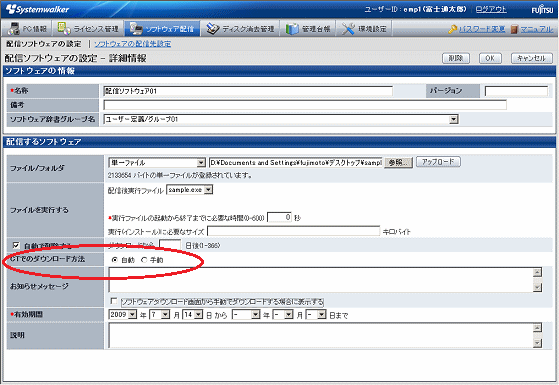Click the アップロード button

click(x=438, y=162)
